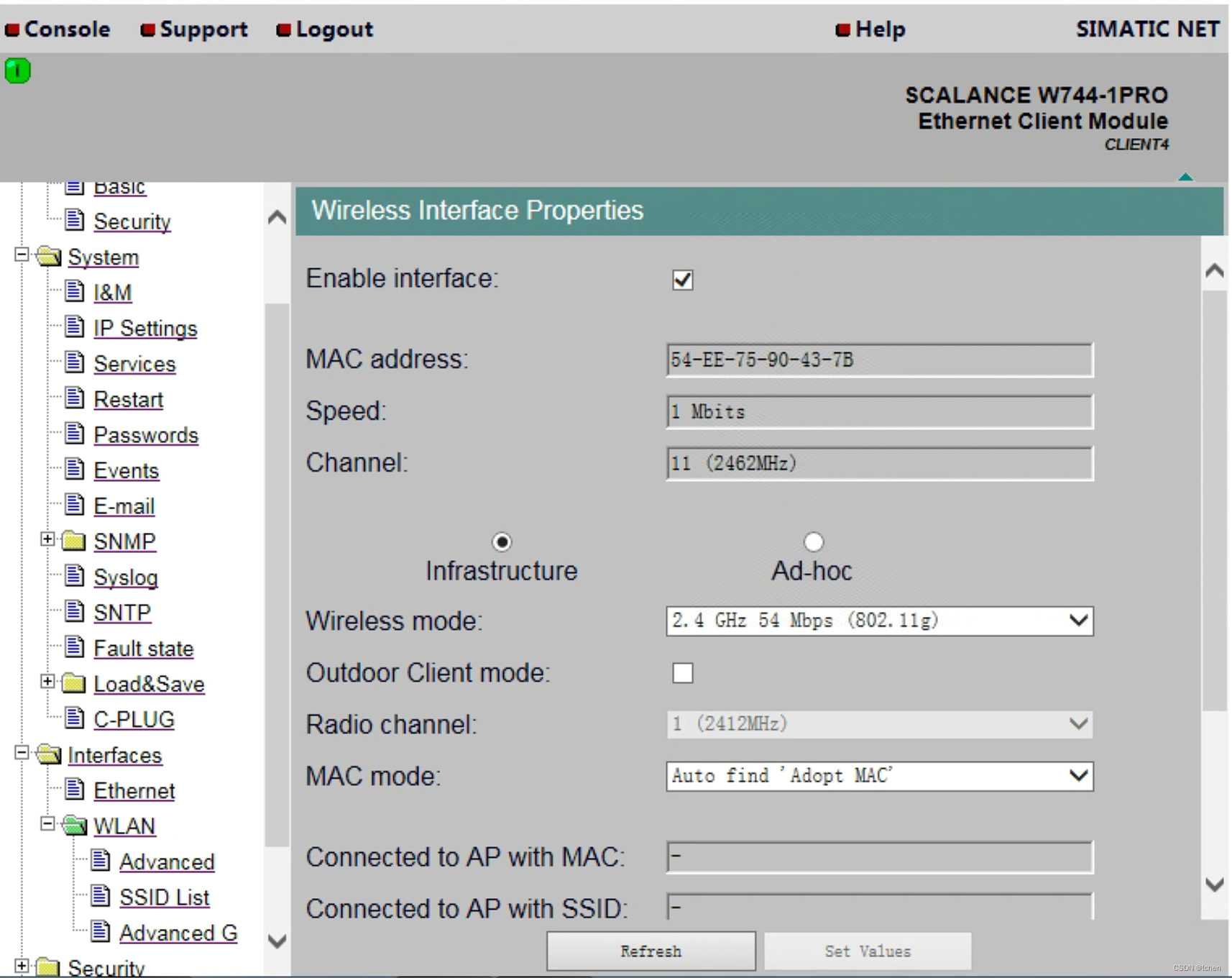Screen dimensions: 1232x978
Task: Open the IP Settings link
Action: (145, 328)
